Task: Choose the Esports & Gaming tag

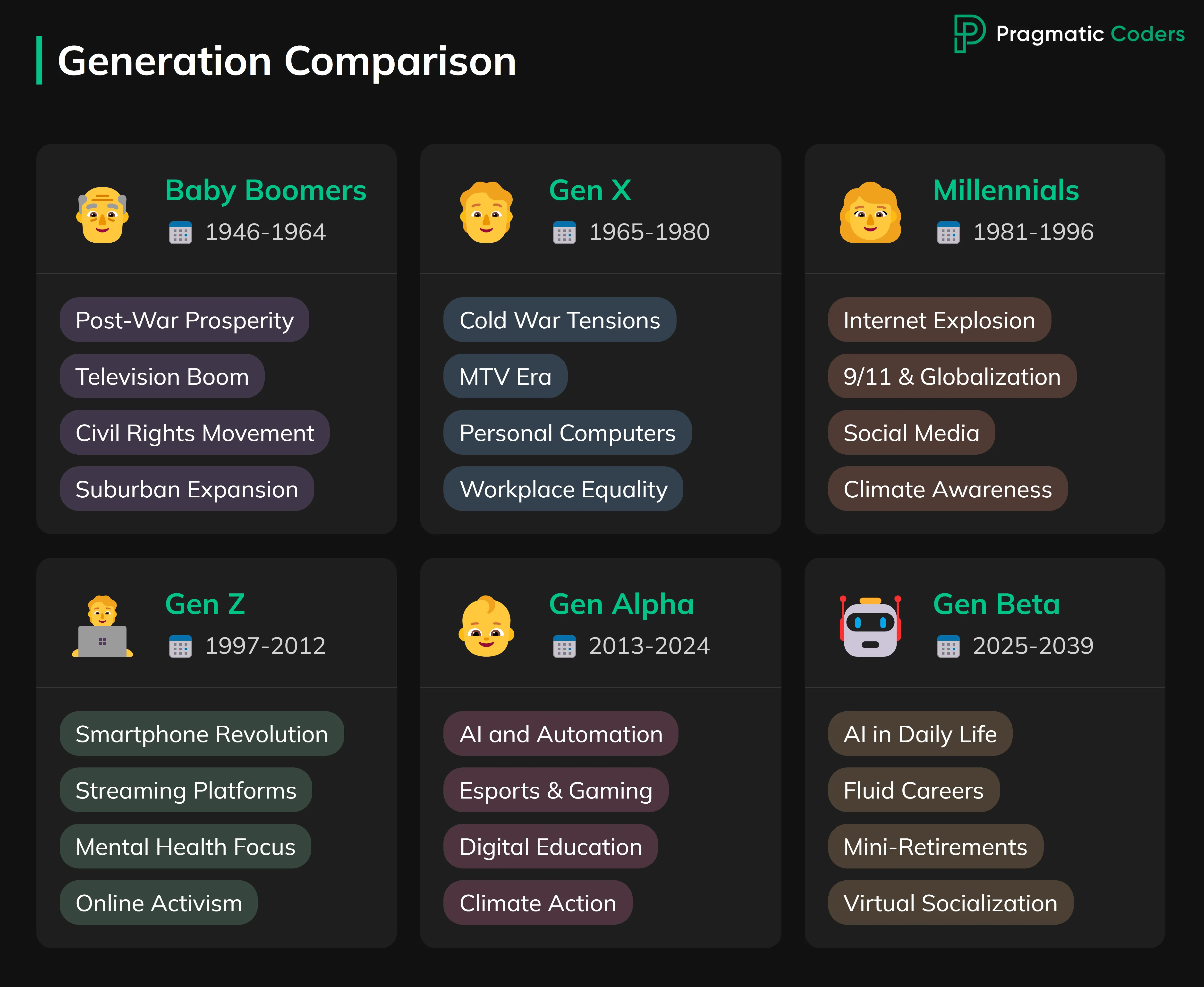Action: coord(556,790)
